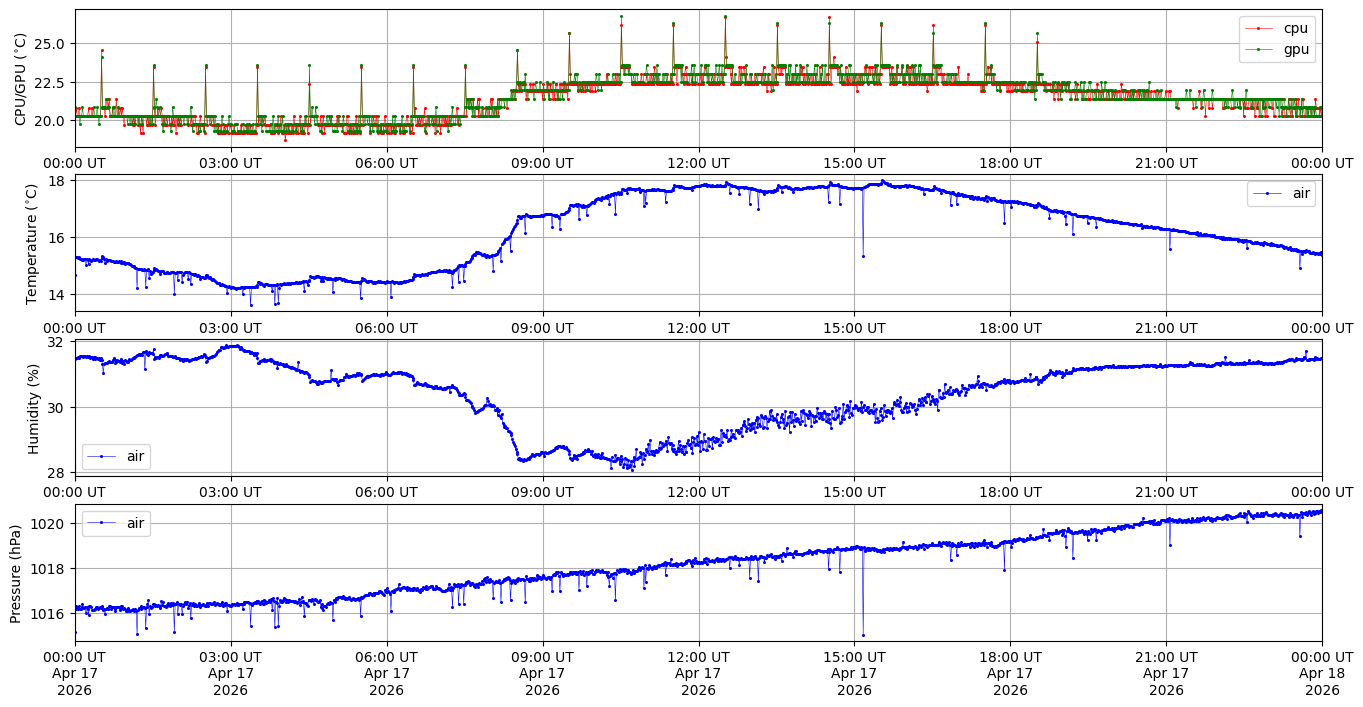
Task: Click the CPU/GPU (°C) y-axis label
Action: click(20, 79)
